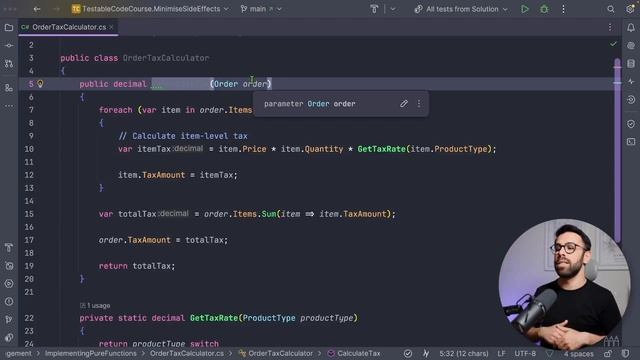The image size is (640, 360).
Task: Open the NuGet package tool window icon
Action: click(9, 266)
